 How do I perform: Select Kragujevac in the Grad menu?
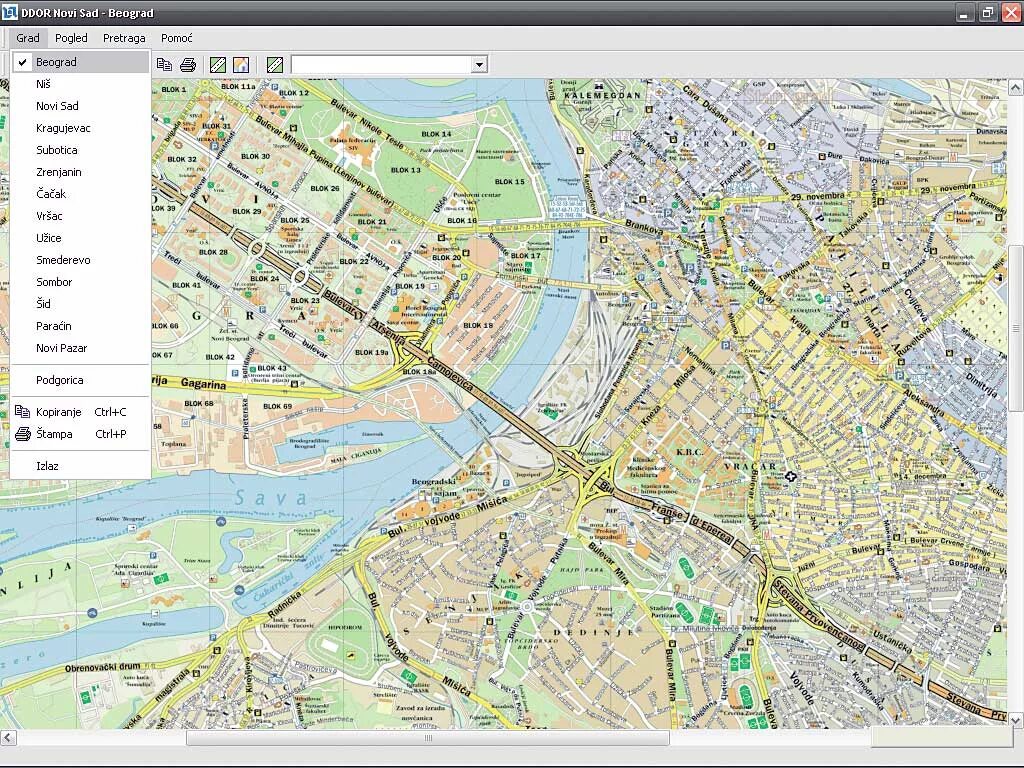[x=80, y=128]
